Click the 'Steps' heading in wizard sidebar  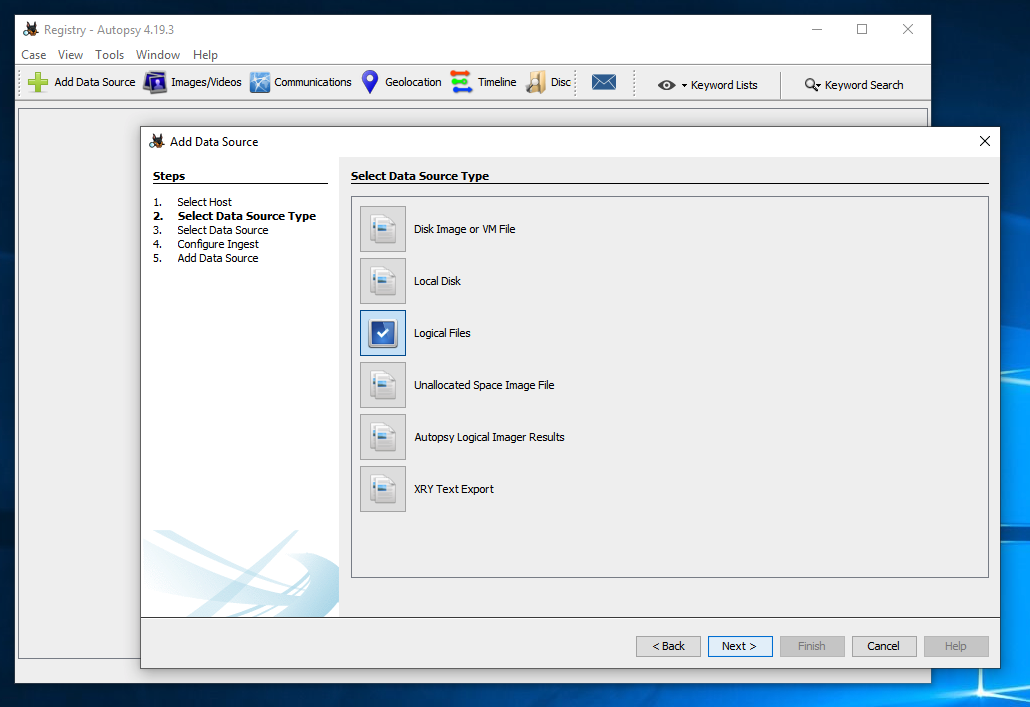coord(169,176)
